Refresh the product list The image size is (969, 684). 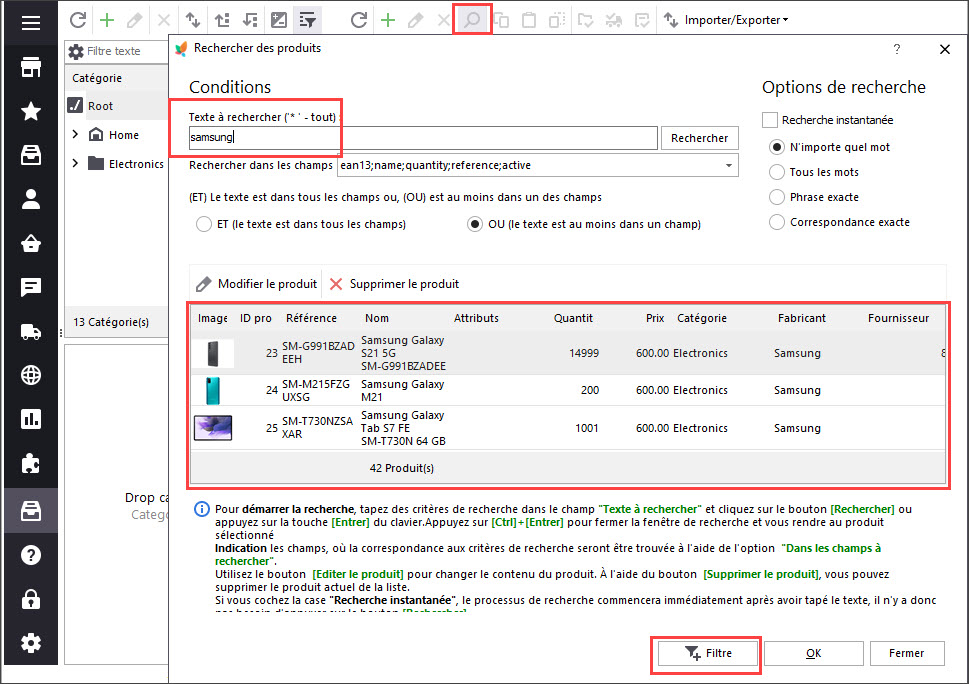click(359, 20)
